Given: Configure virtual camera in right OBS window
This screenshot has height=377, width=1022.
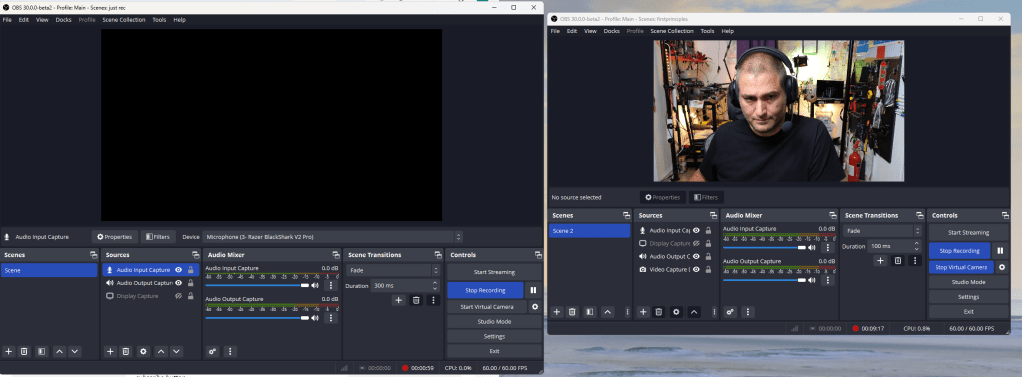Looking at the screenshot, I should coord(1002,267).
